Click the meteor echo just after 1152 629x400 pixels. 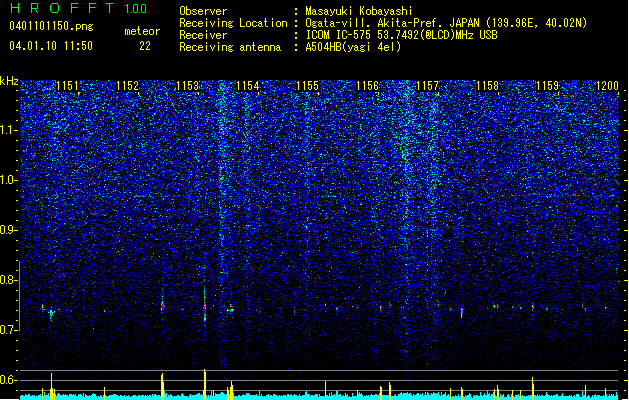pos(162,306)
